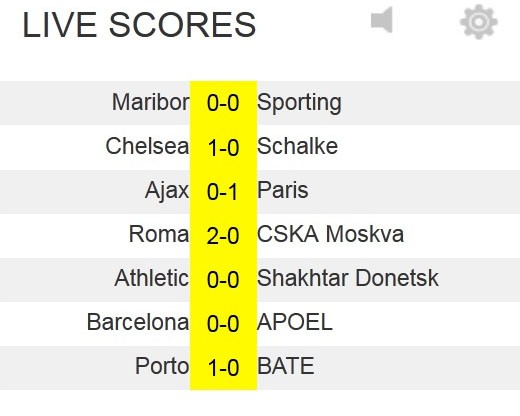Select the Ajax vs Paris 0-1 score

pyautogui.click(x=222, y=192)
